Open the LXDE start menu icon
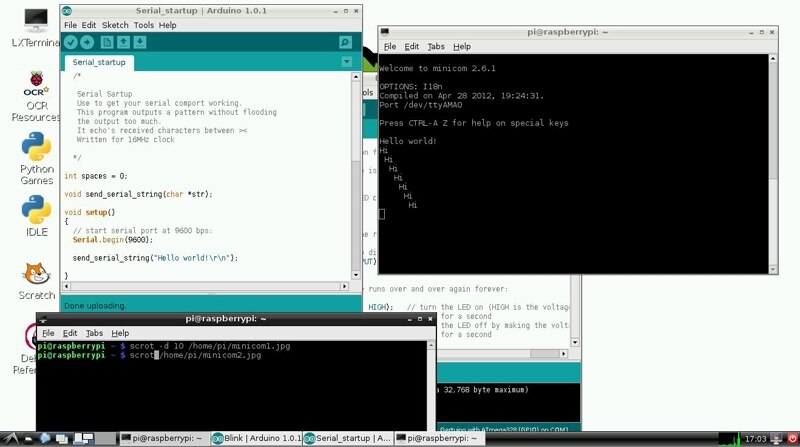The height and width of the screenshot is (447, 800). (x=11, y=438)
